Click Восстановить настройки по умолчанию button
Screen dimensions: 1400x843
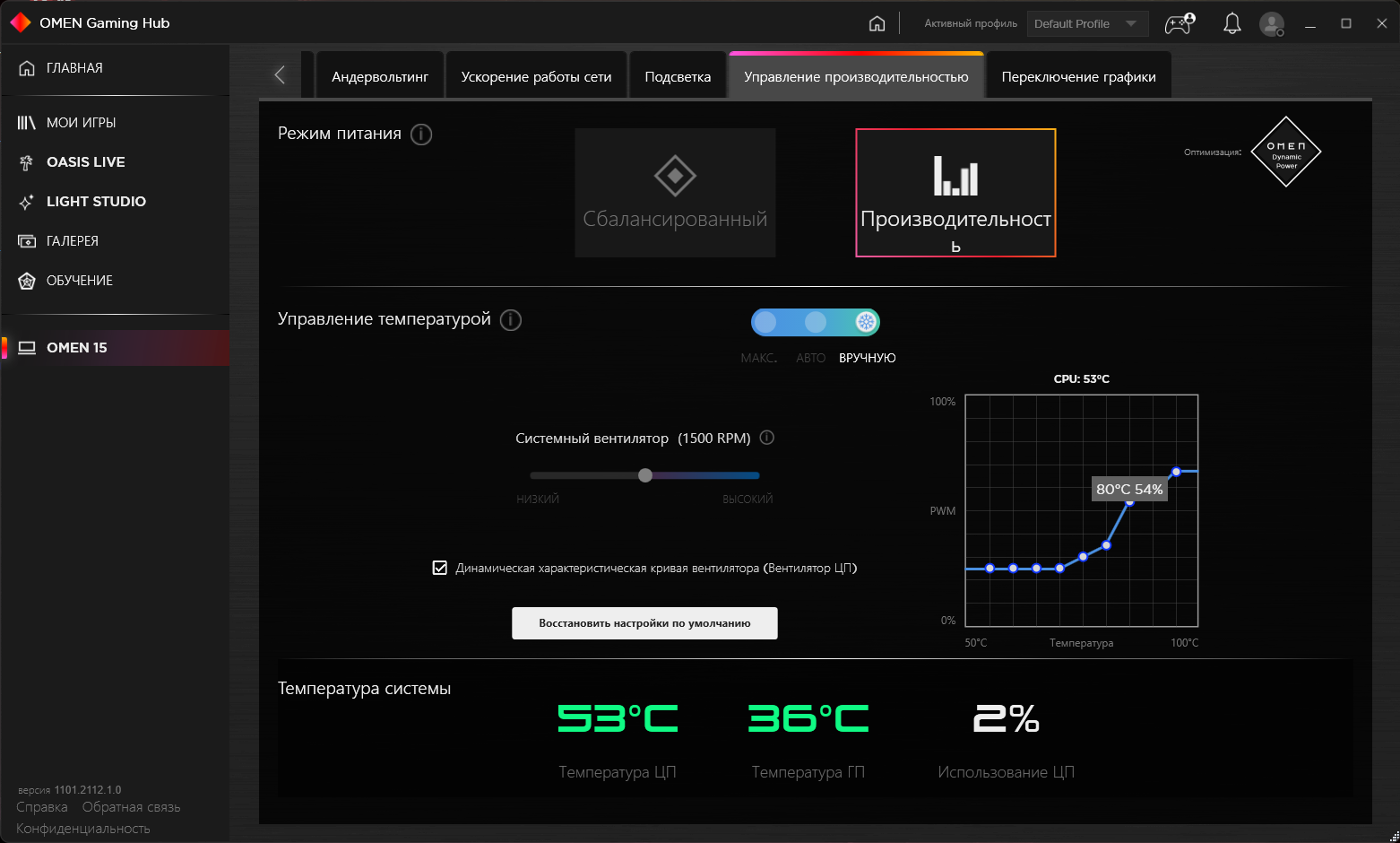point(644,623)
